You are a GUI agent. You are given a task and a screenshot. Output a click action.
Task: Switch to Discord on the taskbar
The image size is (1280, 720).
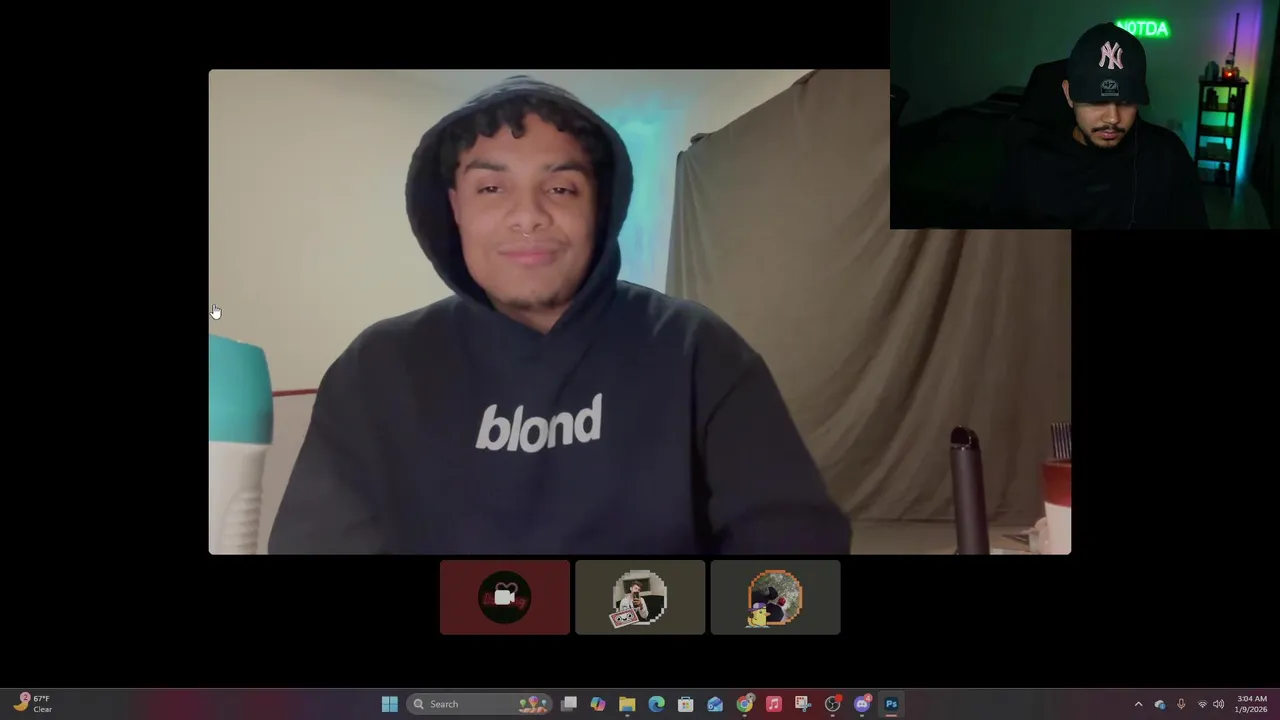click(862, 704)
